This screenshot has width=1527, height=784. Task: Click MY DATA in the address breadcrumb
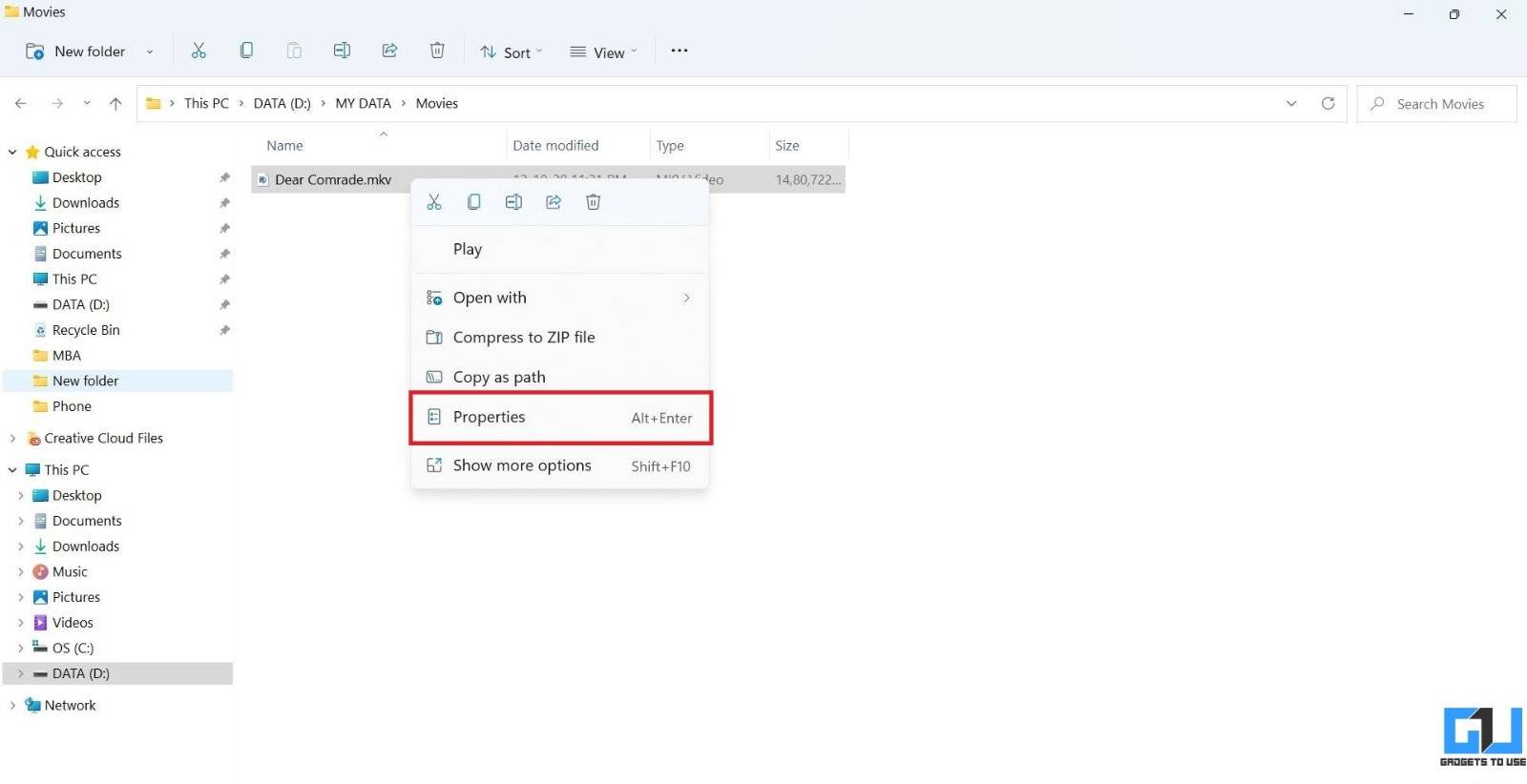tap(363, 103)
